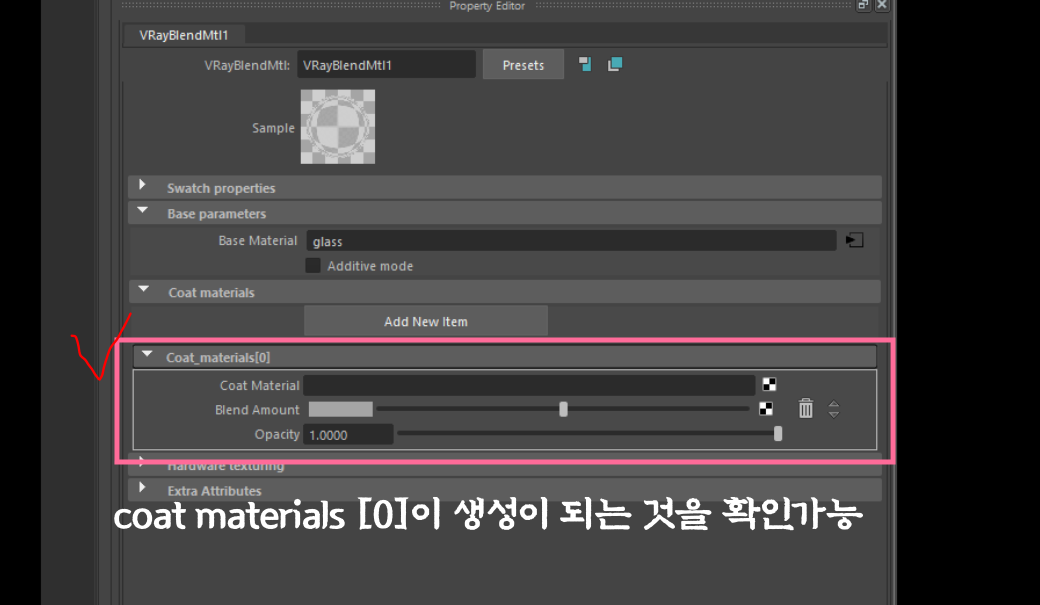Click the "VRayBlendMtl:" label
Image resolution: width=1040 pixels, height=605 pixels.
point(247,65)
